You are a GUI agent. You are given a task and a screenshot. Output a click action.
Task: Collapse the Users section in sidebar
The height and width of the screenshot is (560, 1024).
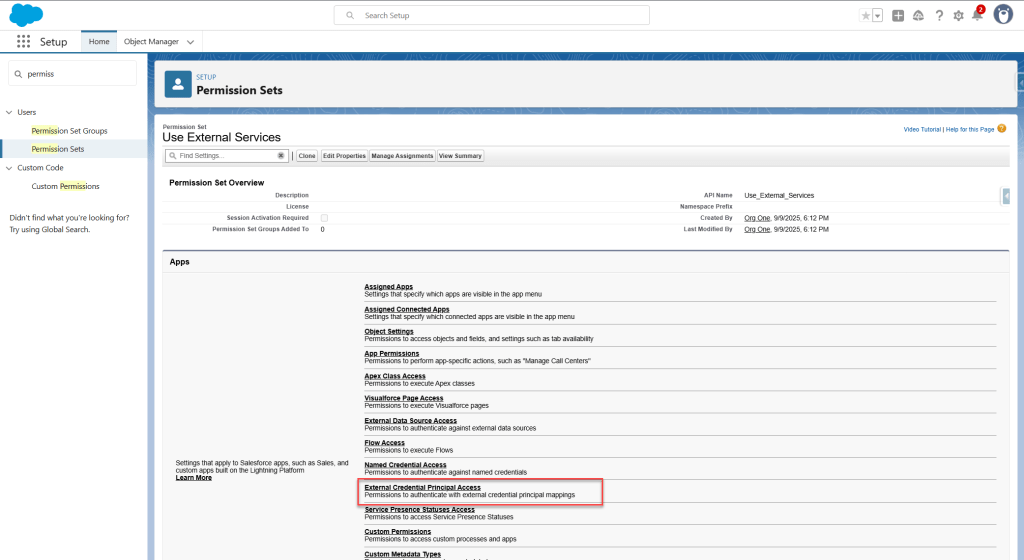(x=9, y=112)
